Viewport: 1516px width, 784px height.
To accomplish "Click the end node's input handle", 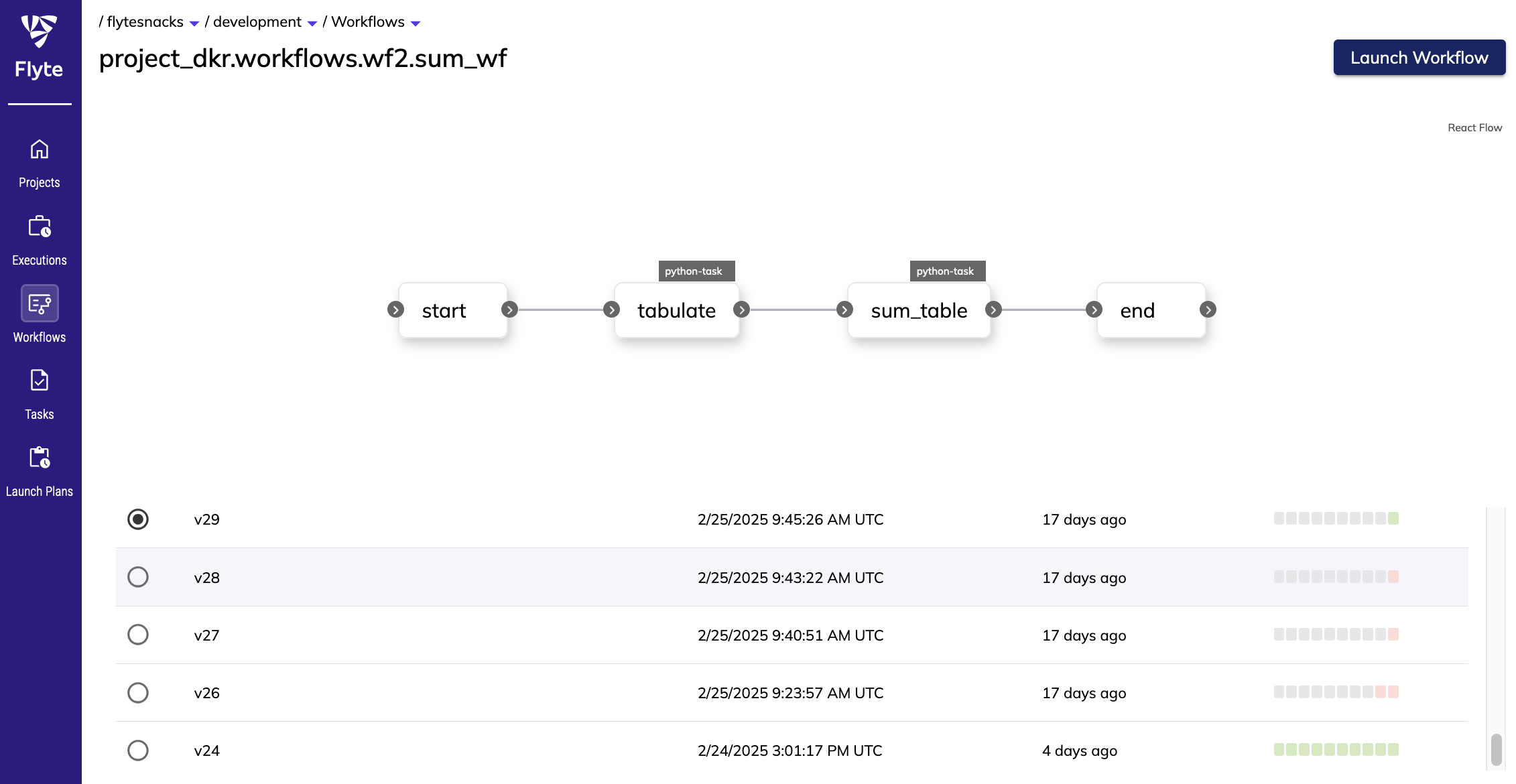I will point(1094,310).
